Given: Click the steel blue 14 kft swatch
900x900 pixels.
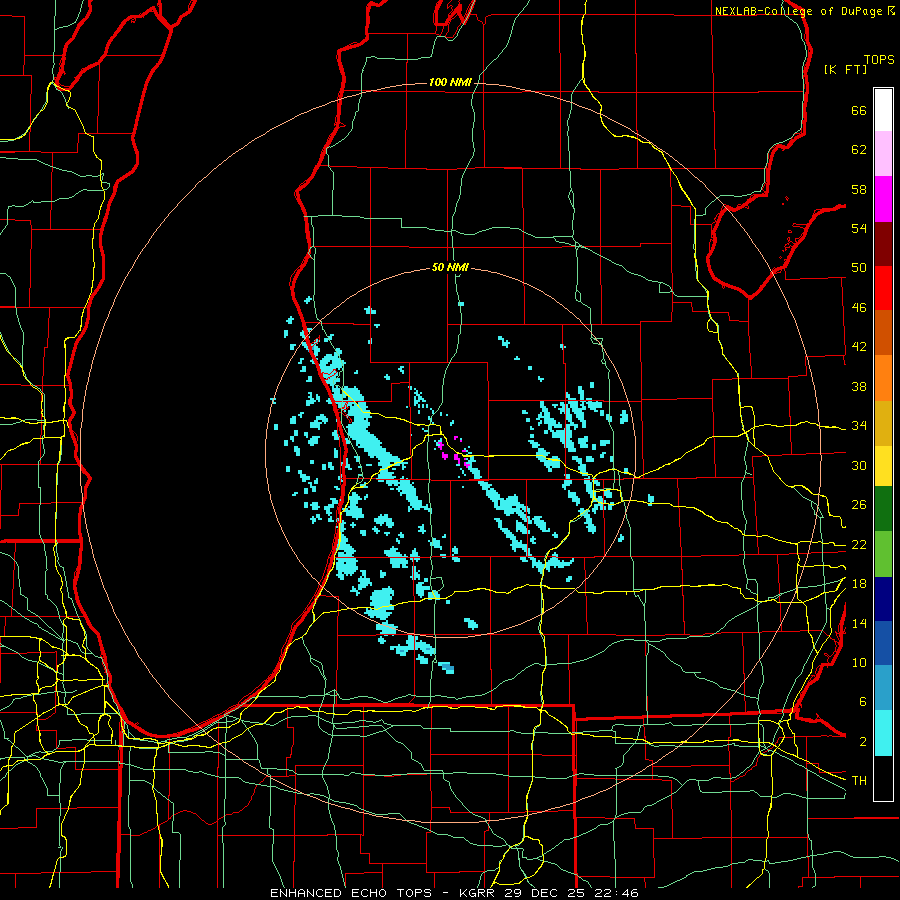Looking at the screenshot, I should point(883,688).
